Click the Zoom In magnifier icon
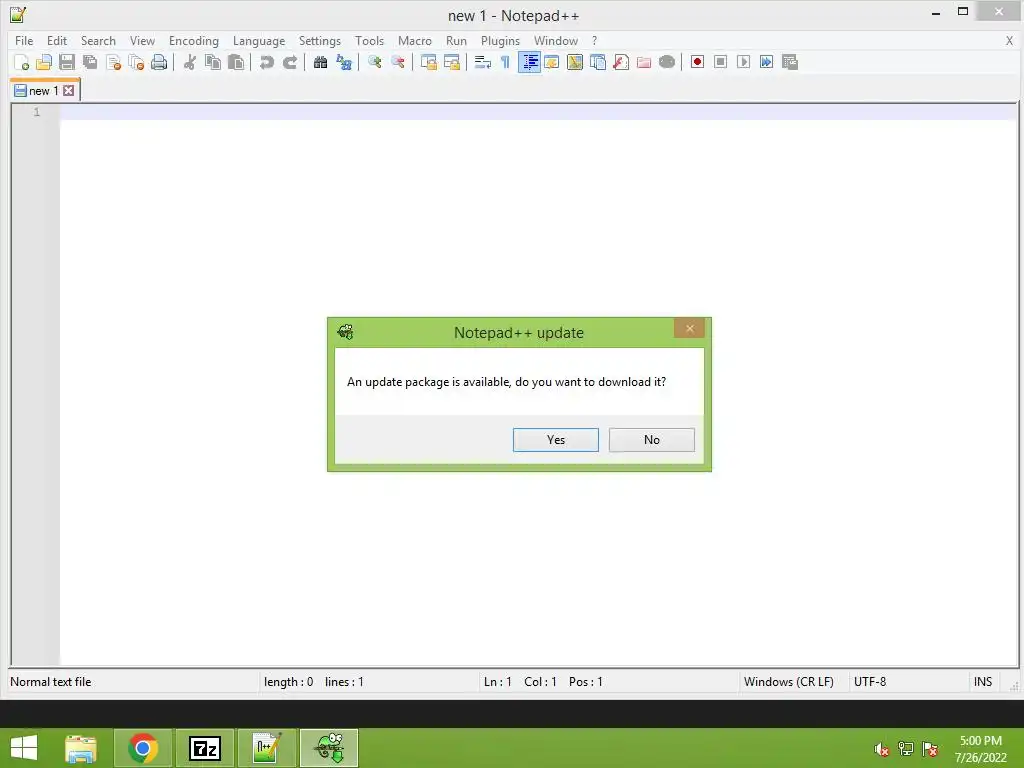This screenshot has width=1024, height=768. point(375,62)
